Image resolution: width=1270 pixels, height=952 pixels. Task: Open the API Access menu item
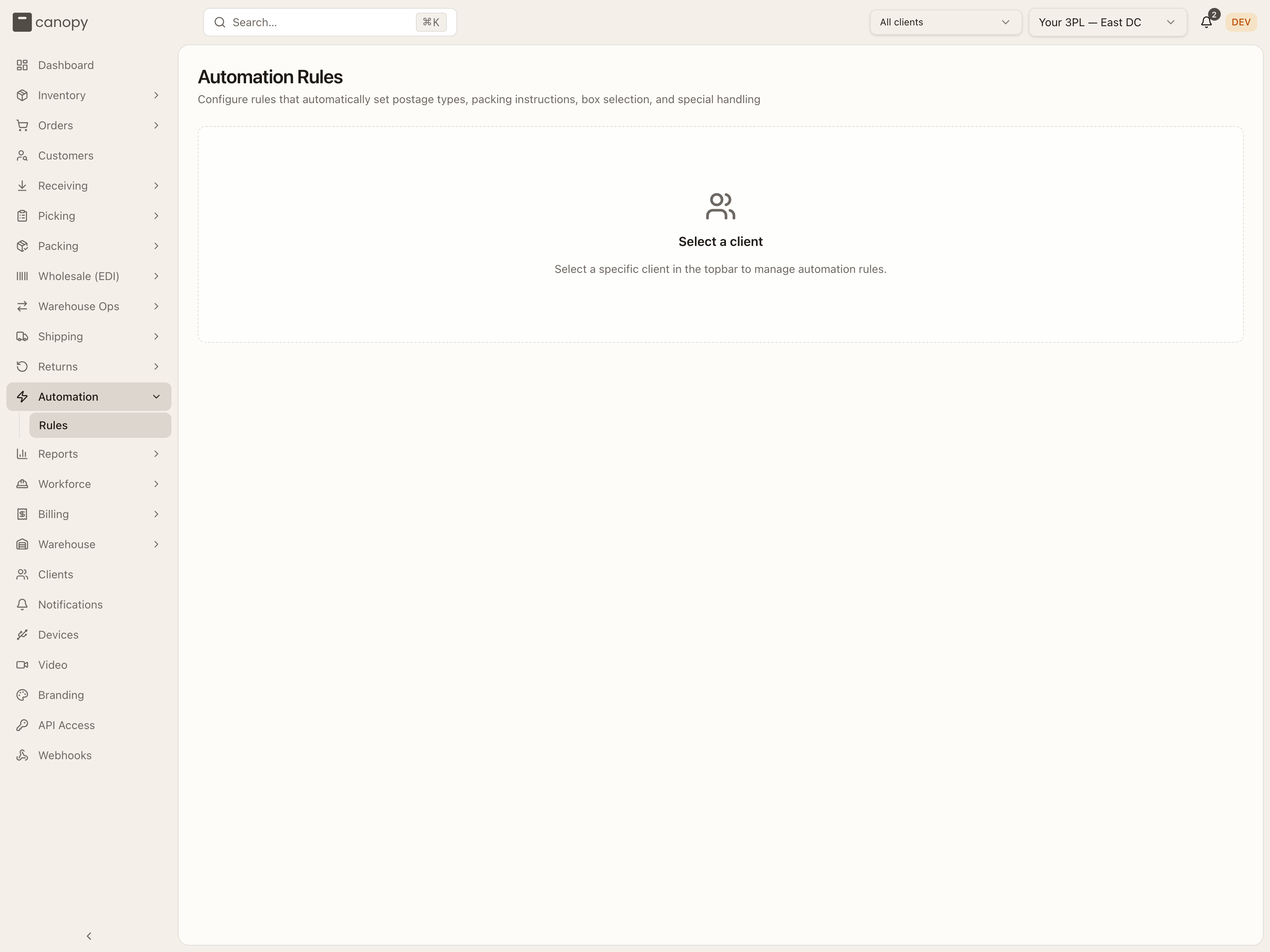(x=89, y=725)
